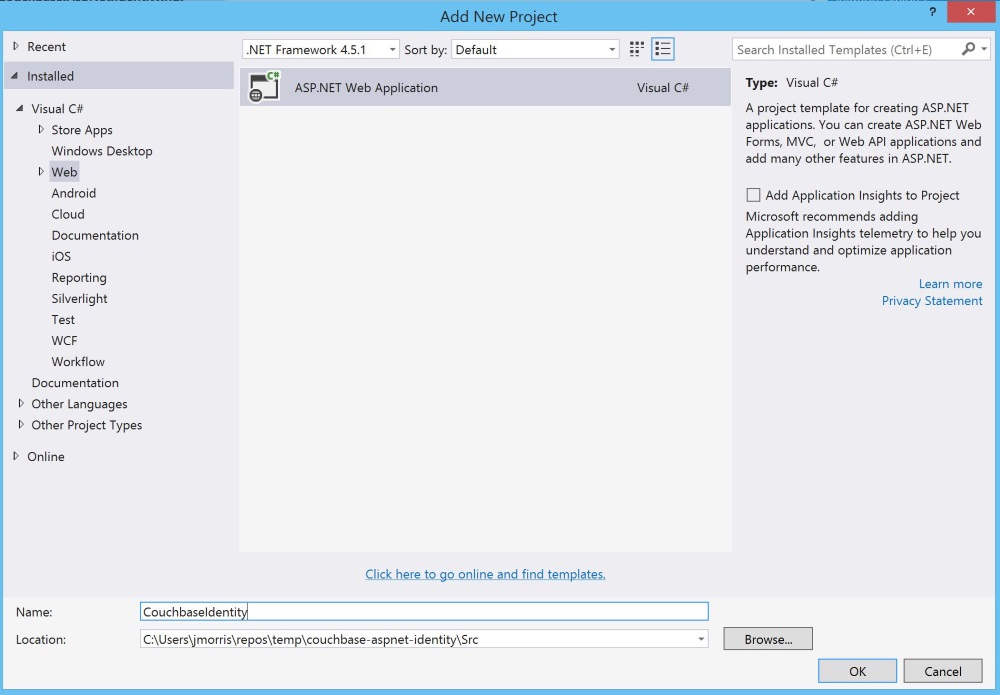The image size is (1000, 695).
Task: Select the Web category
Action: (x=64, y=172)
